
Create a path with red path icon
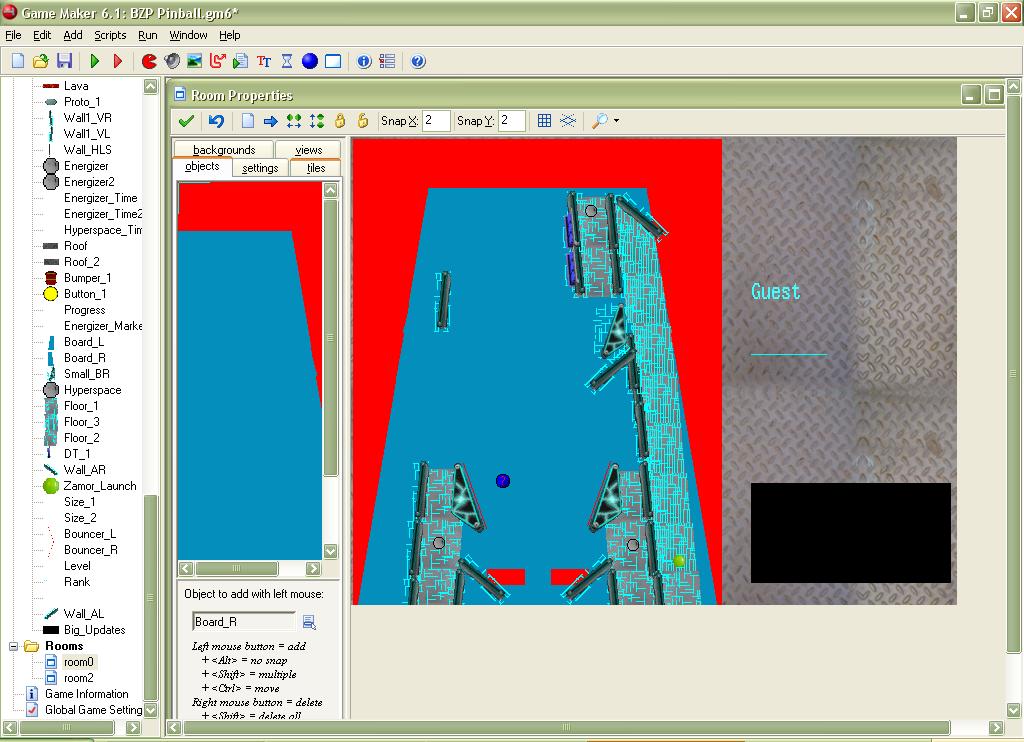click(217, 61)
